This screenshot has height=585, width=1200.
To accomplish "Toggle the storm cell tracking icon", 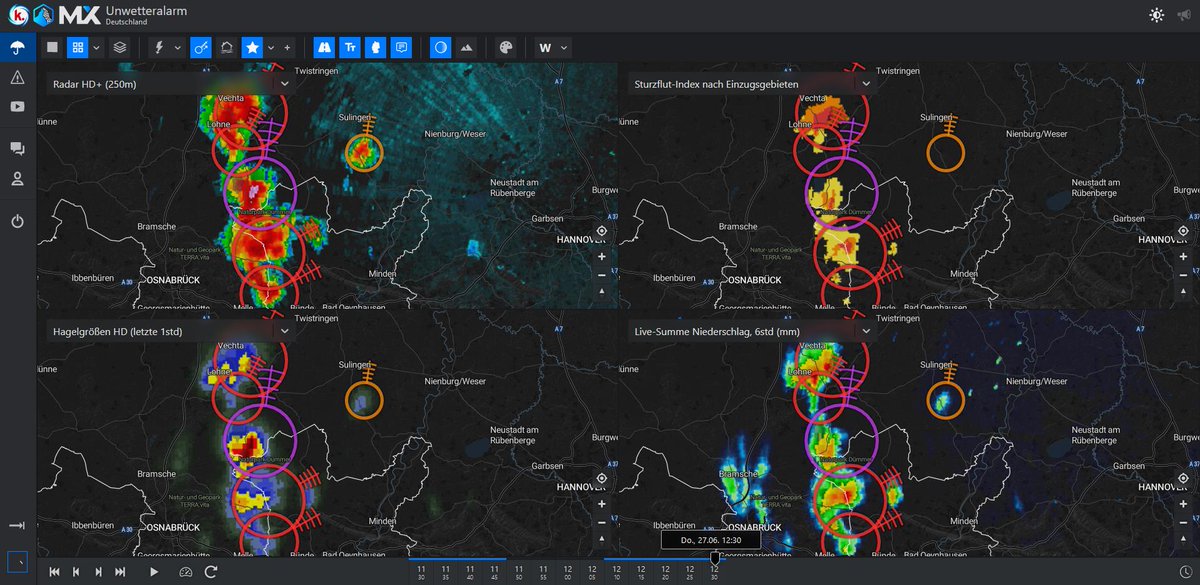I will pyautogui.click(x=201, y=46).
